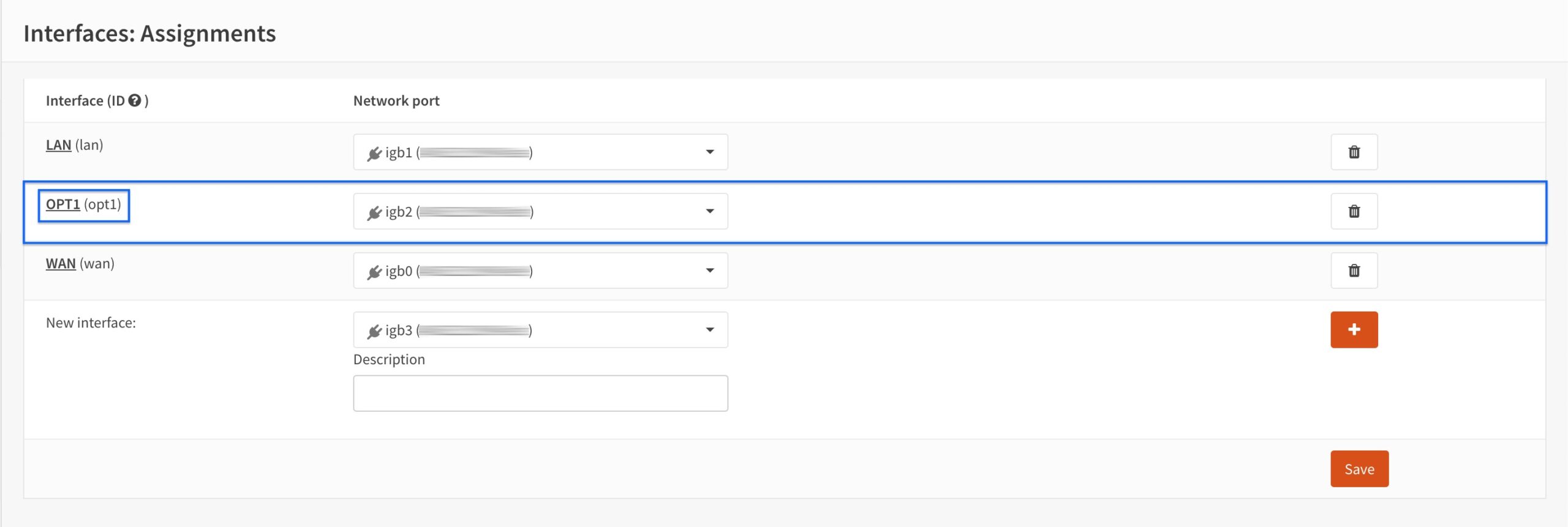Click the plus button to add new interface
The image size is (1568, 527).
coord(1354,330)
